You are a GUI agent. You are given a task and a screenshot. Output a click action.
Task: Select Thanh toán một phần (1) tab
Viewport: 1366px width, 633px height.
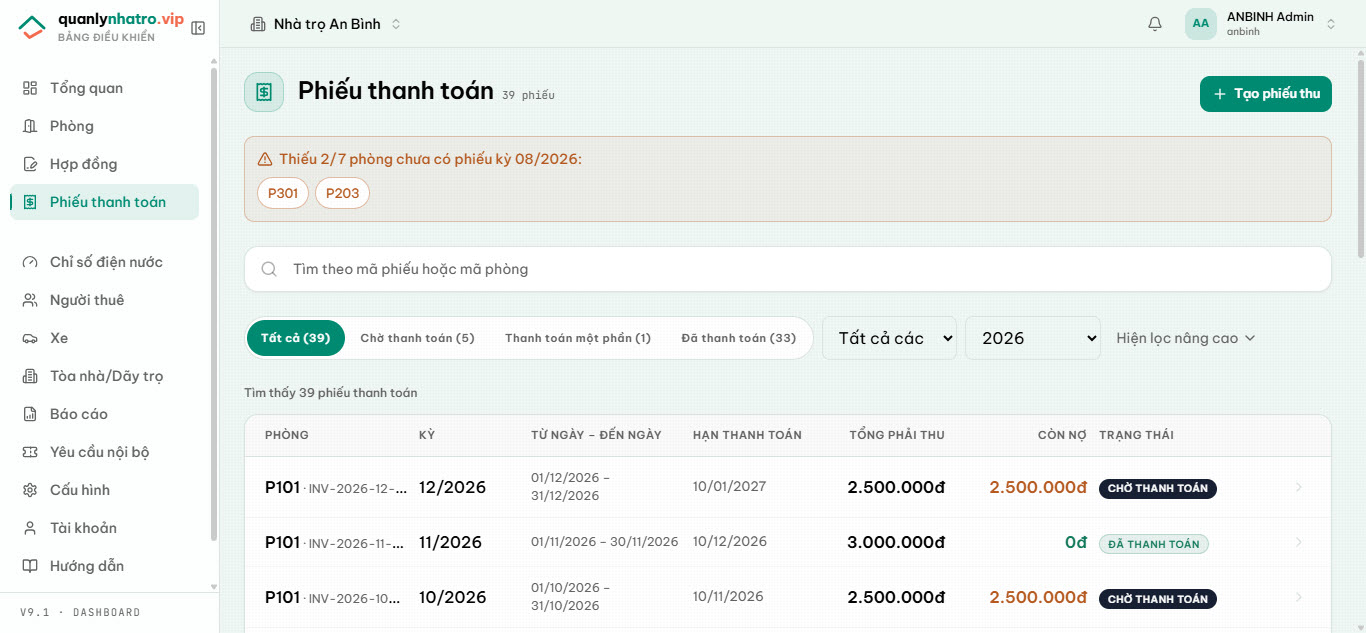[x=578, y=338]
